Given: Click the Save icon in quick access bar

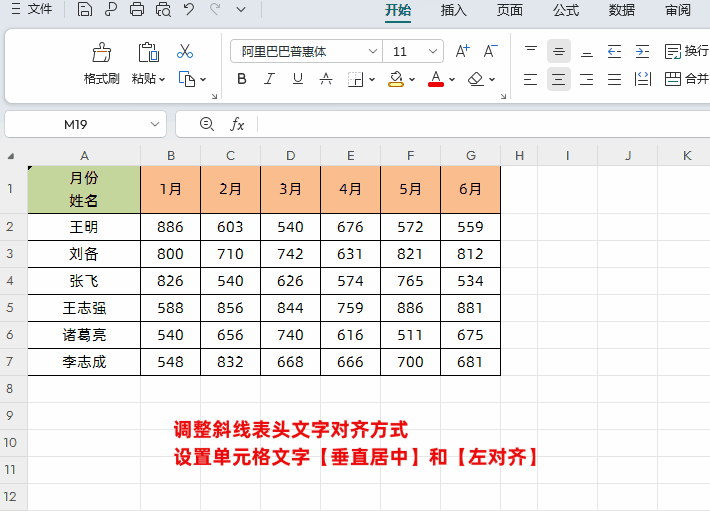Looking at the screenshot, I should pyautogui.click(x=85, y=10).
